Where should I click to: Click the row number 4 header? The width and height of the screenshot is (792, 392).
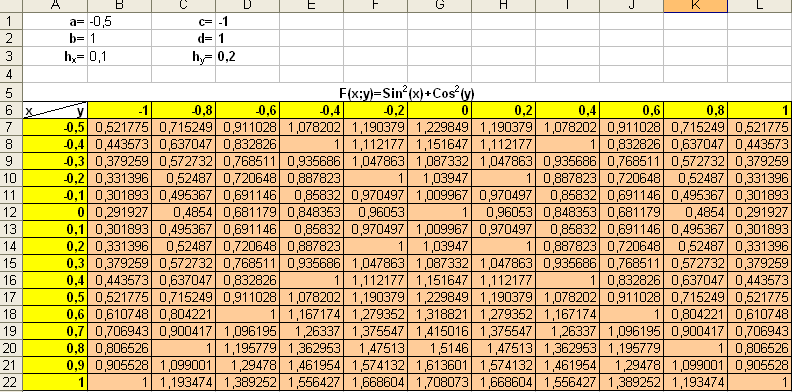pos(11,74)
